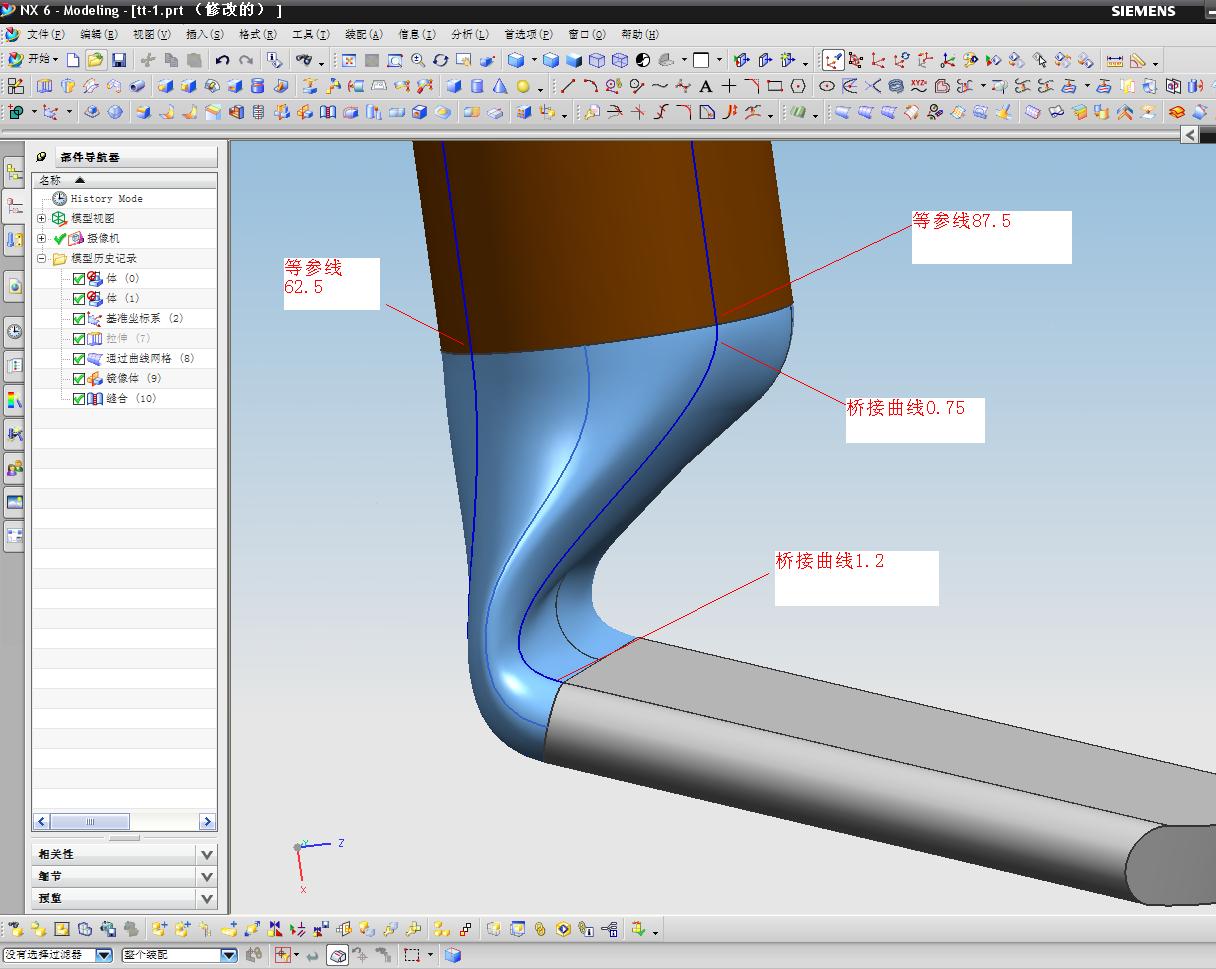Toggle the 通过曲线网格 (8) checkbox

79,359
